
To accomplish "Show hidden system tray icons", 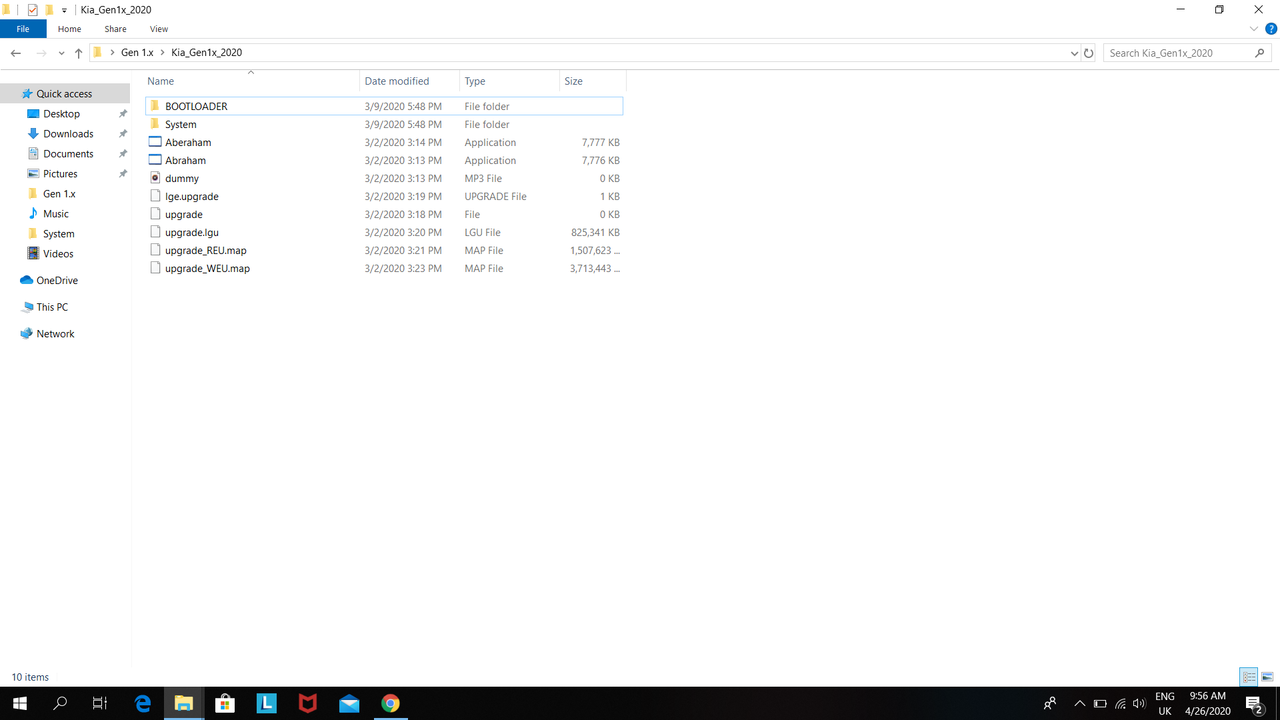I will 1079,703.
